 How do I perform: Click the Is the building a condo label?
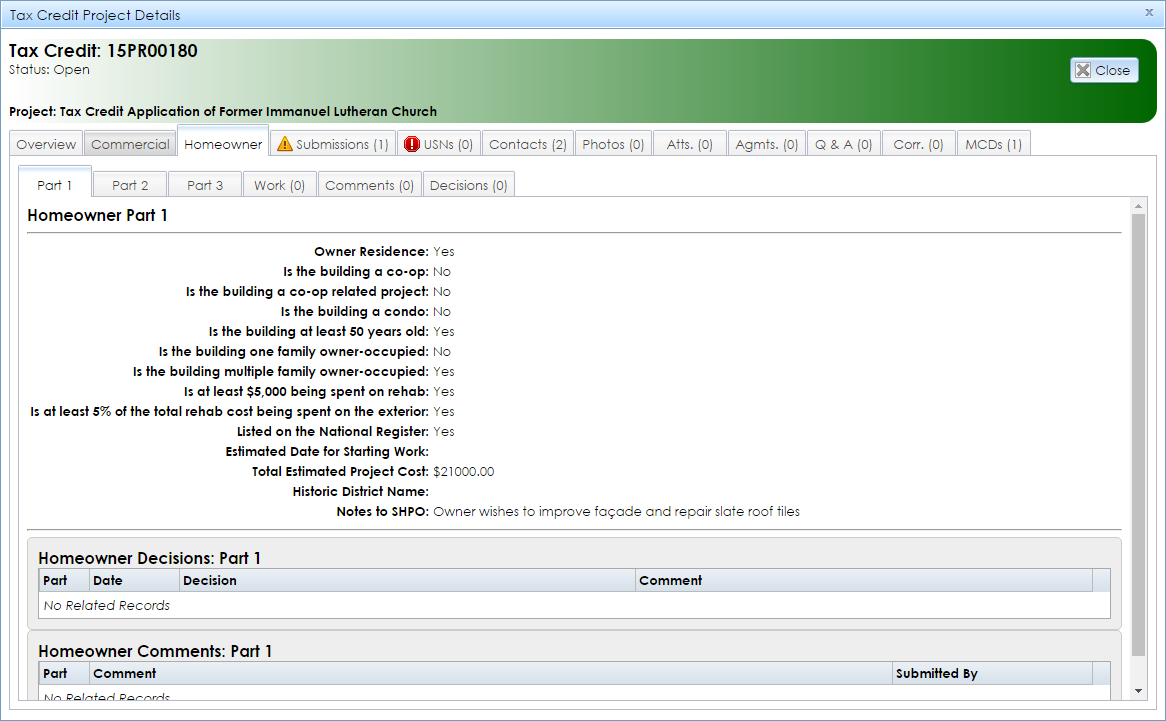(x=355, y=311)
